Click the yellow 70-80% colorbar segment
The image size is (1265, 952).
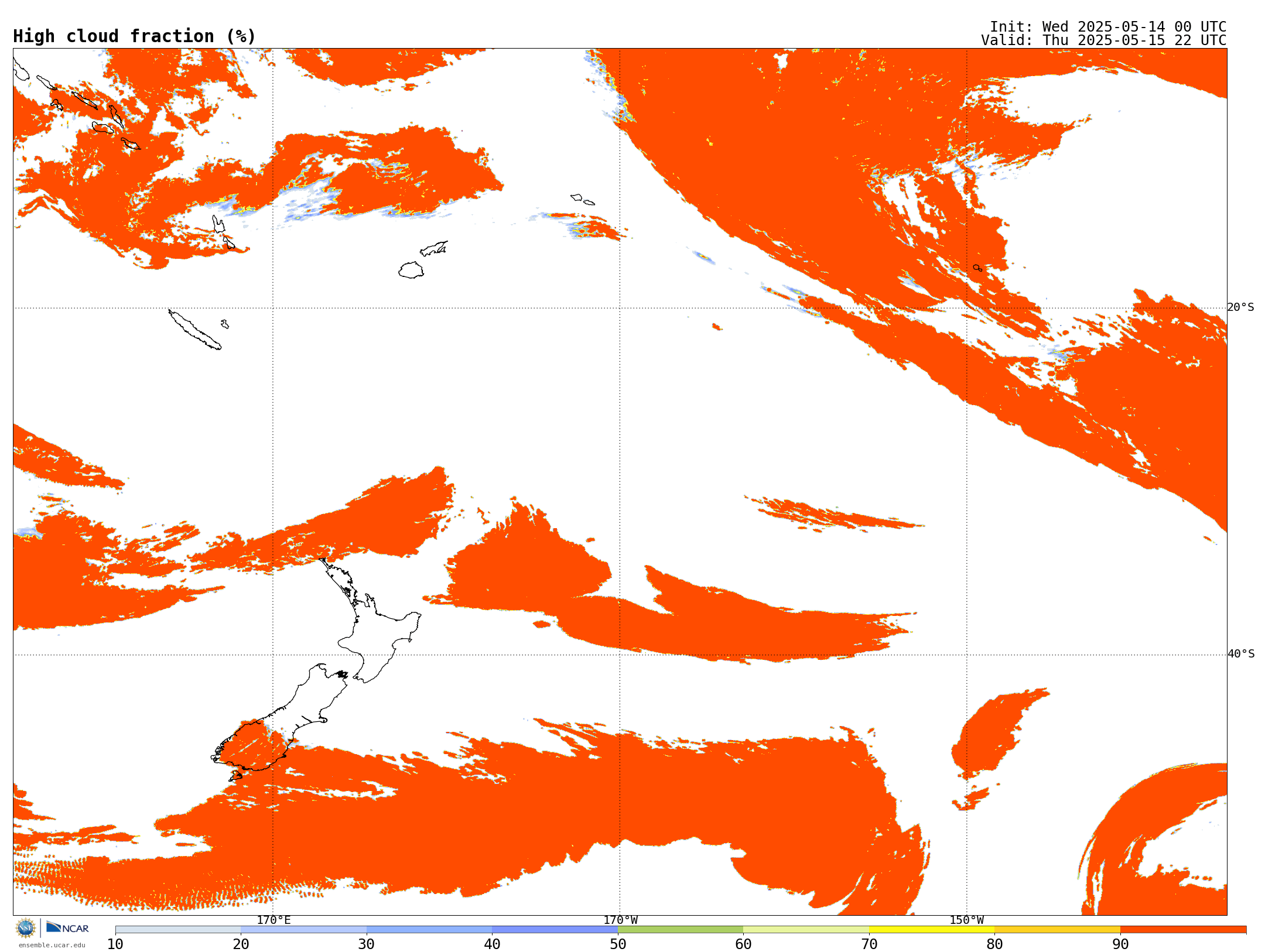[931, 930]
